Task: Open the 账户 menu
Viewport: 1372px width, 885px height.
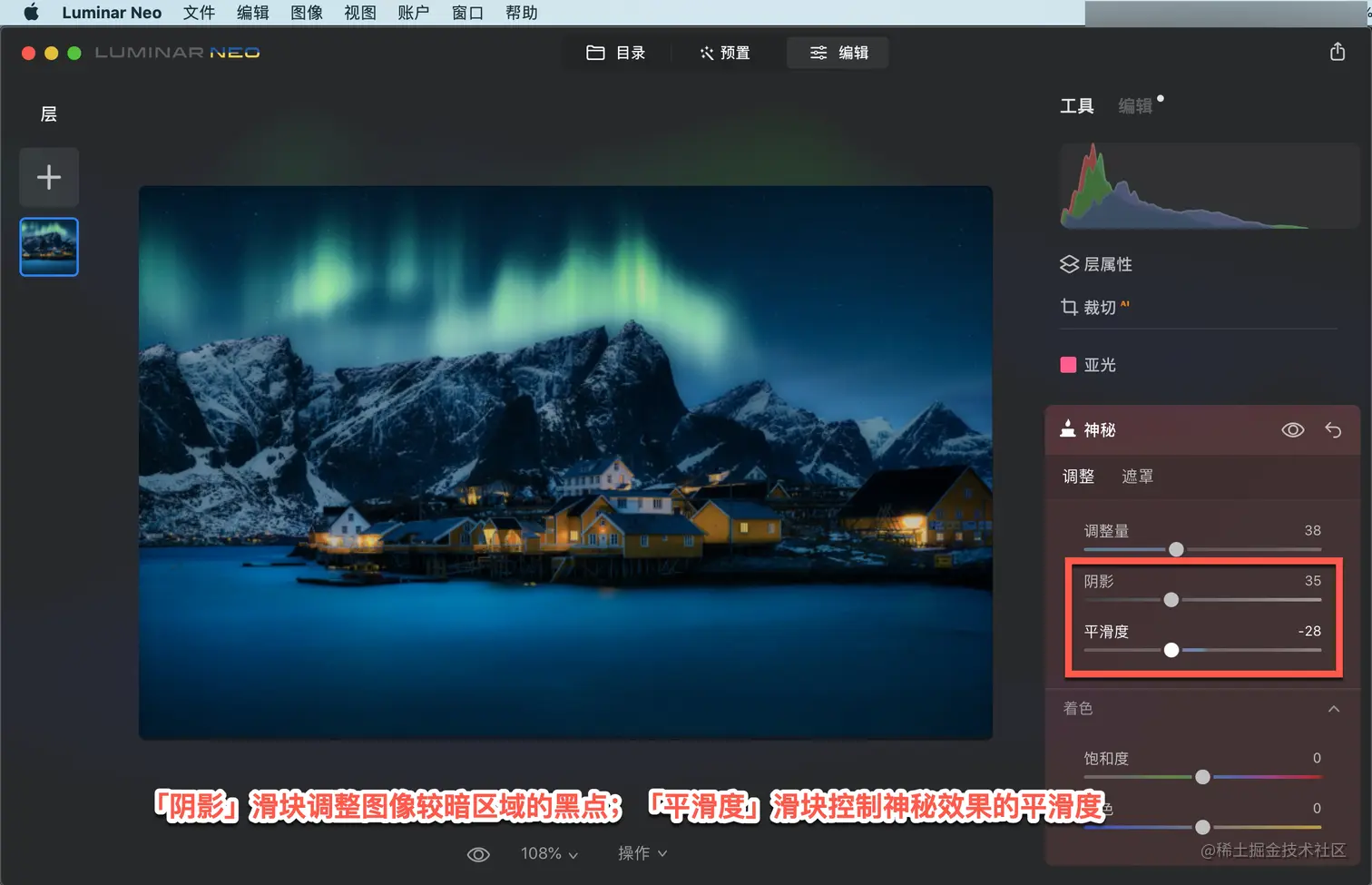Action: click(x=414, y=13)
